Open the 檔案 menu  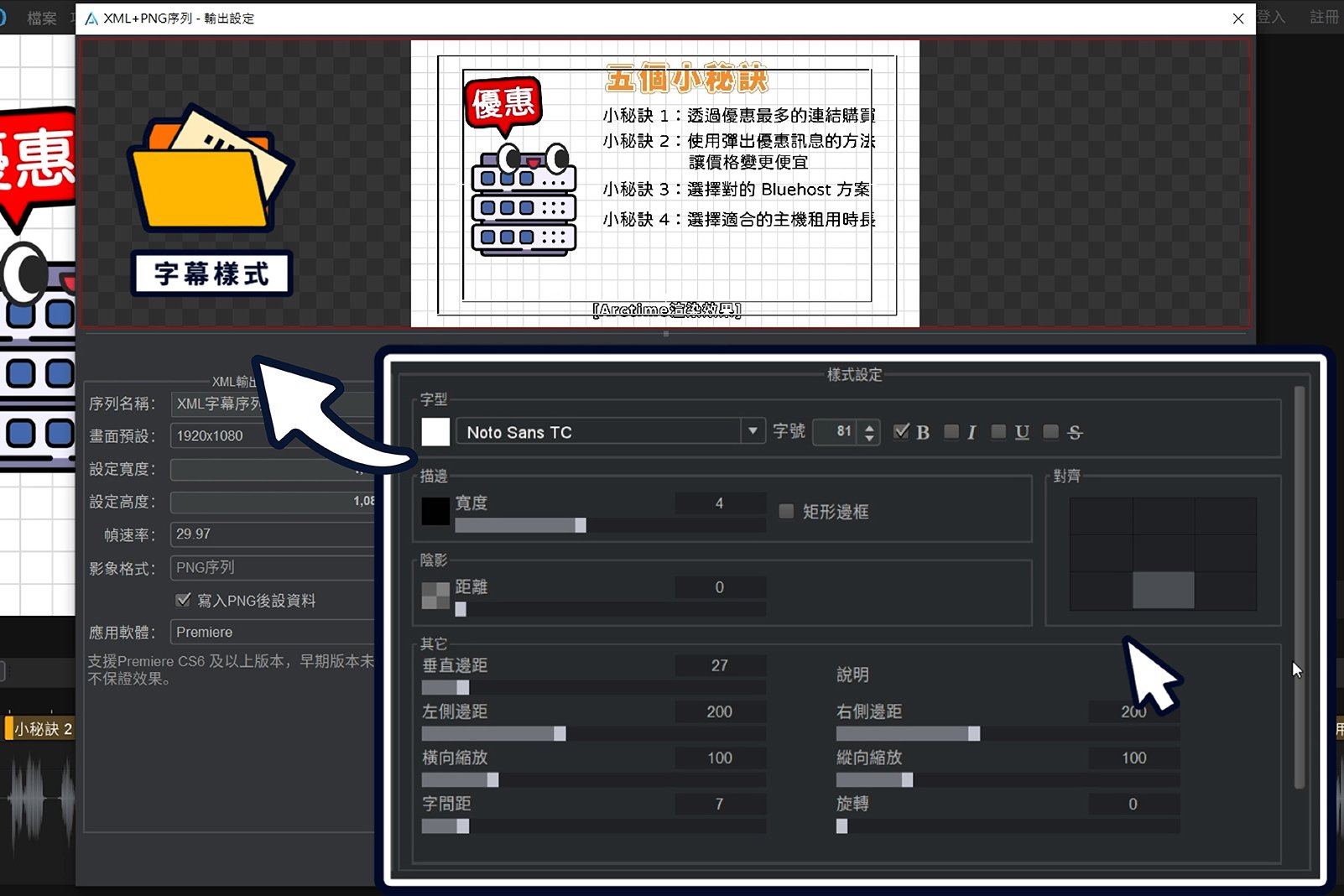(41, 18)
